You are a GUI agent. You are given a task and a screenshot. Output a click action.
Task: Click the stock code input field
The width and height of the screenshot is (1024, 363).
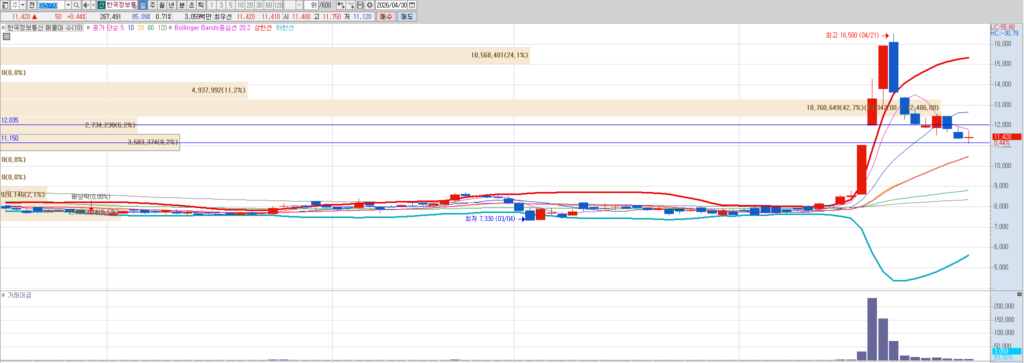(50, 5)
